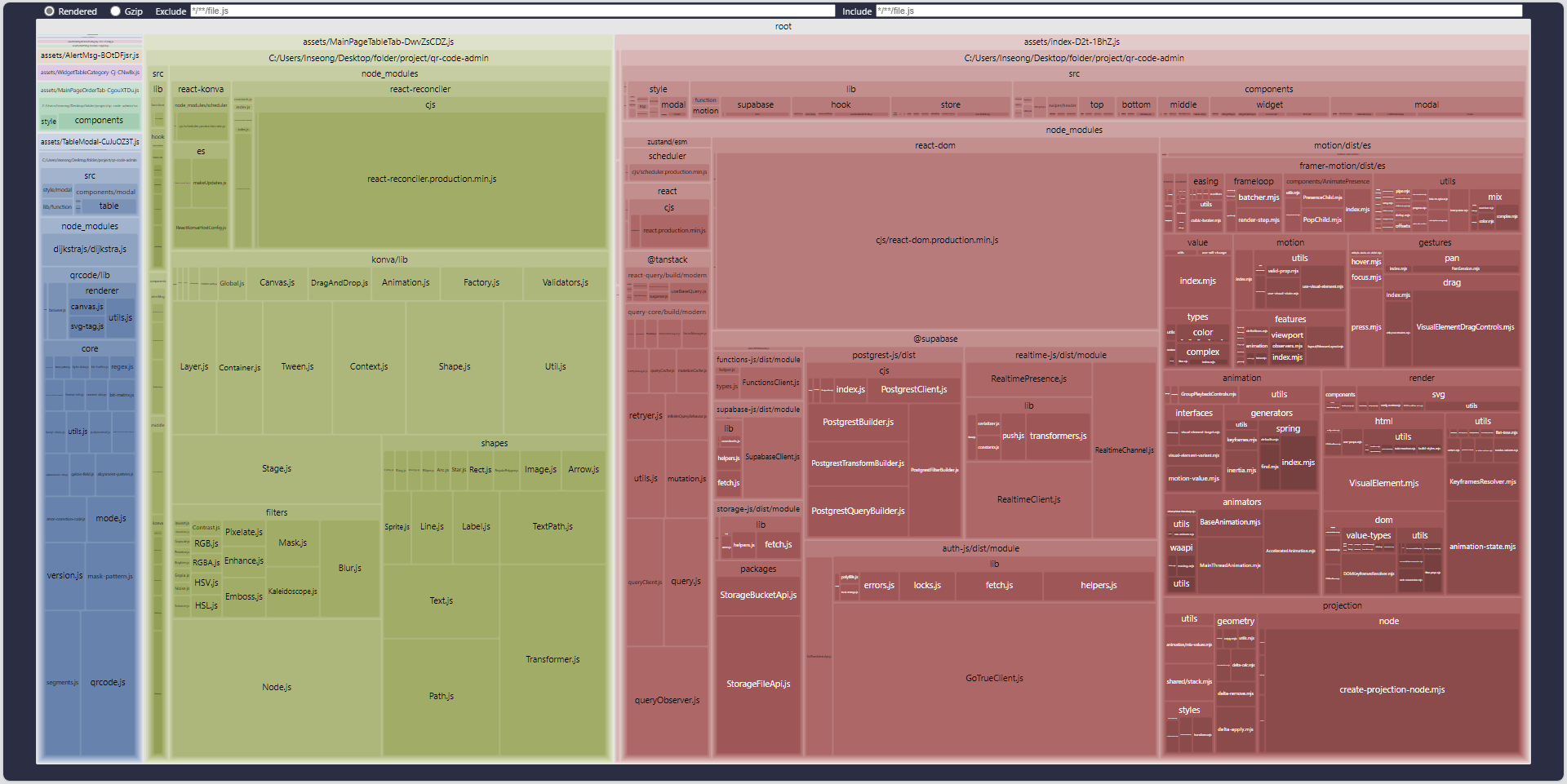Select the Util.js block

point(555,367)
